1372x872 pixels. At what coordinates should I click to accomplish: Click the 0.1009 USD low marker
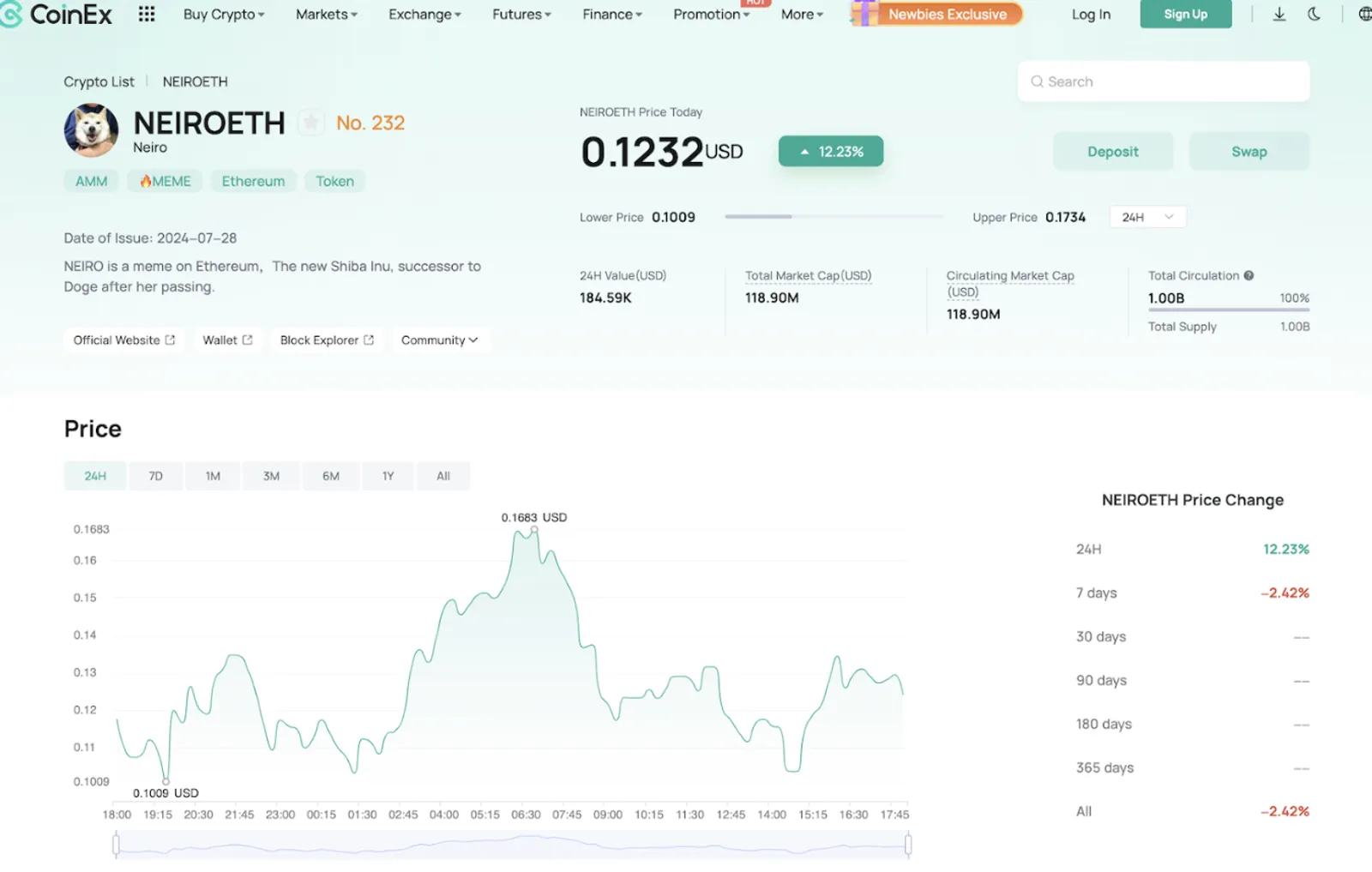click(166, 781)
